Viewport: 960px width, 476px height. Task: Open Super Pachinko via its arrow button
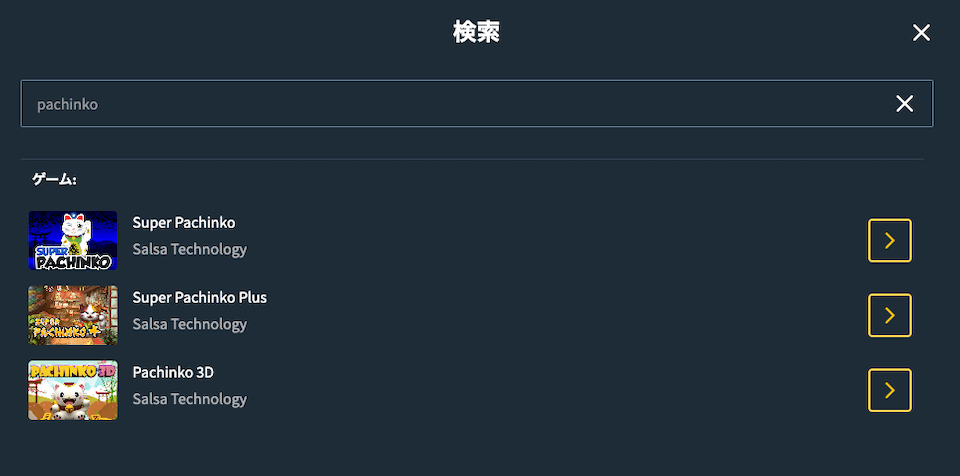tap(890, 240)
